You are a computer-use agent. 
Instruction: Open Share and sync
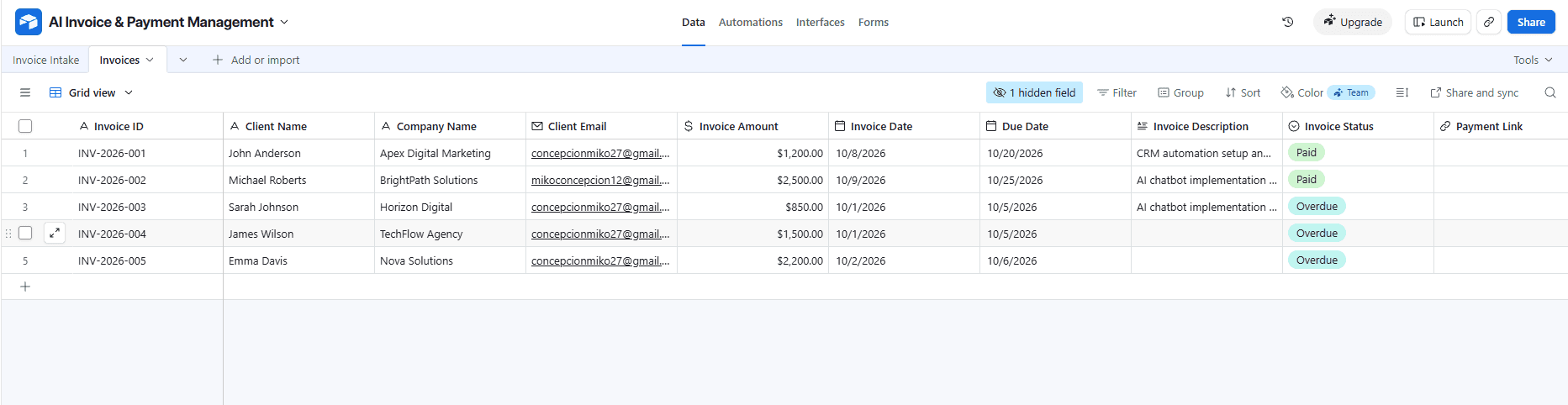point(1474,92)
